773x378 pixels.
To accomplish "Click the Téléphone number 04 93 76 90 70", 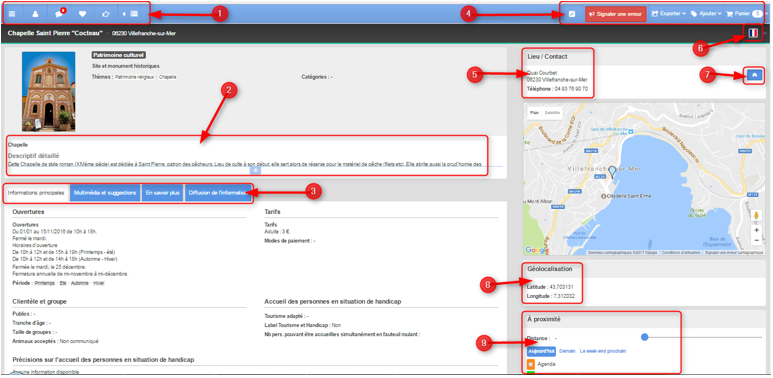I will (571, 89).
